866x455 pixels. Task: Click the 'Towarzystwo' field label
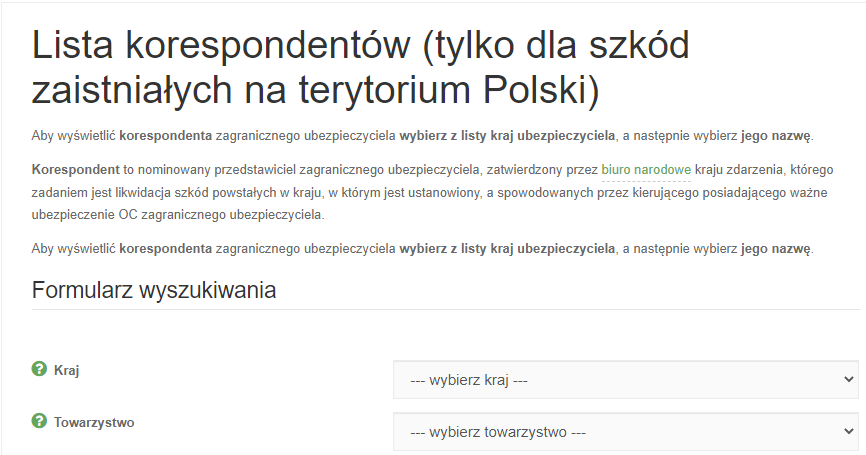tap(94, 422)
